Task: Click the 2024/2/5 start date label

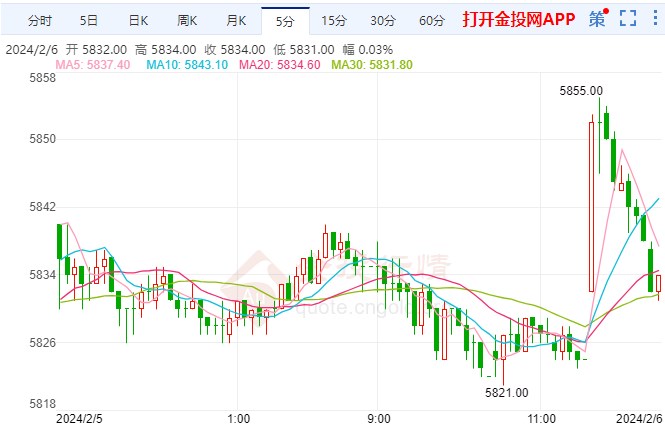Action: 79,418
